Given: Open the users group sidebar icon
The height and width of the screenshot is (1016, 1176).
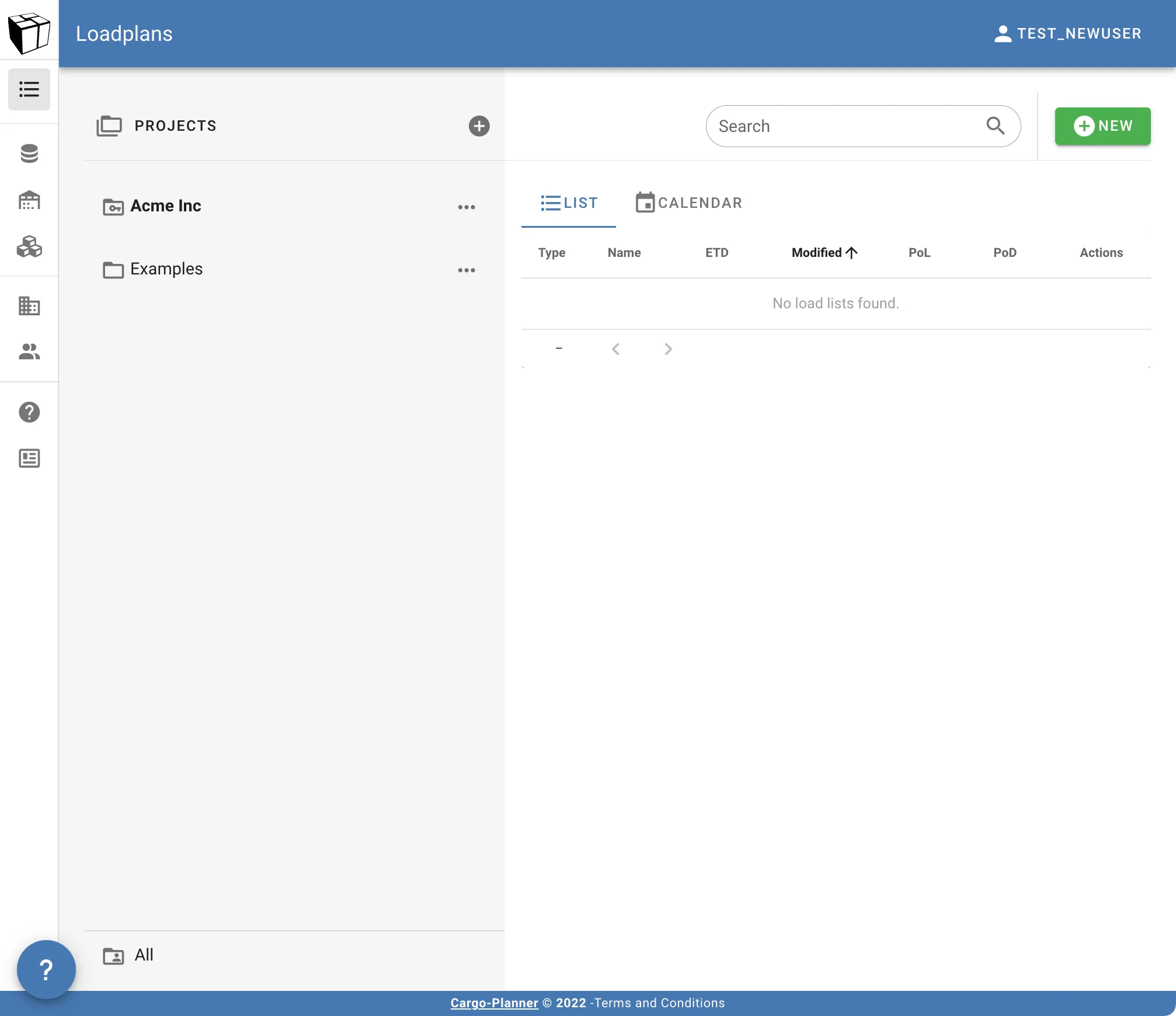Looking at the screenshot, I should tap(29, 352).
